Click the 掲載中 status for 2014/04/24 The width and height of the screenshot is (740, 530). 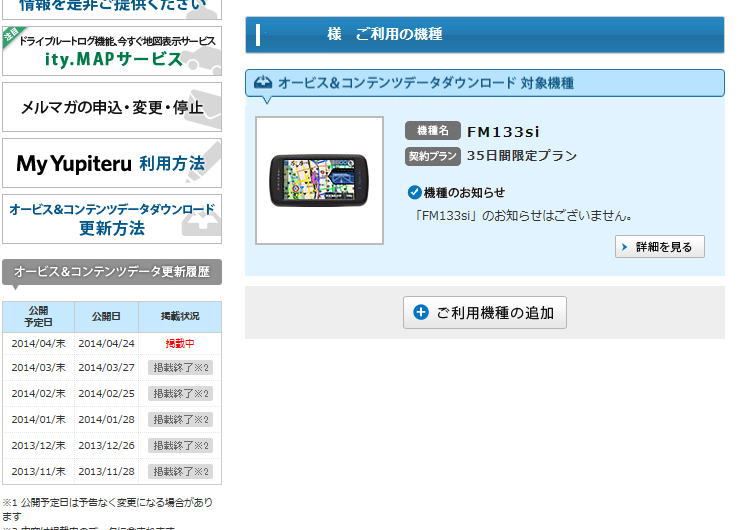click(x=180, y=344)
